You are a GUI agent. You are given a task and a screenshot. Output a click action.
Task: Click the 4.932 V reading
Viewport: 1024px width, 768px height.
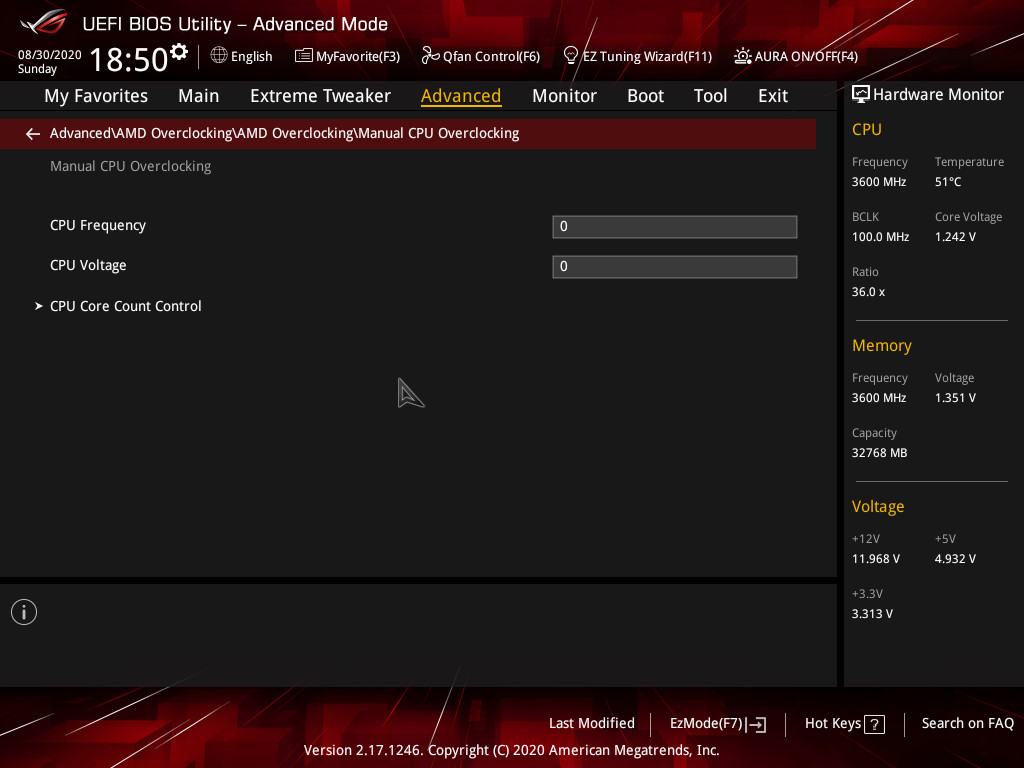pos(955,559)
